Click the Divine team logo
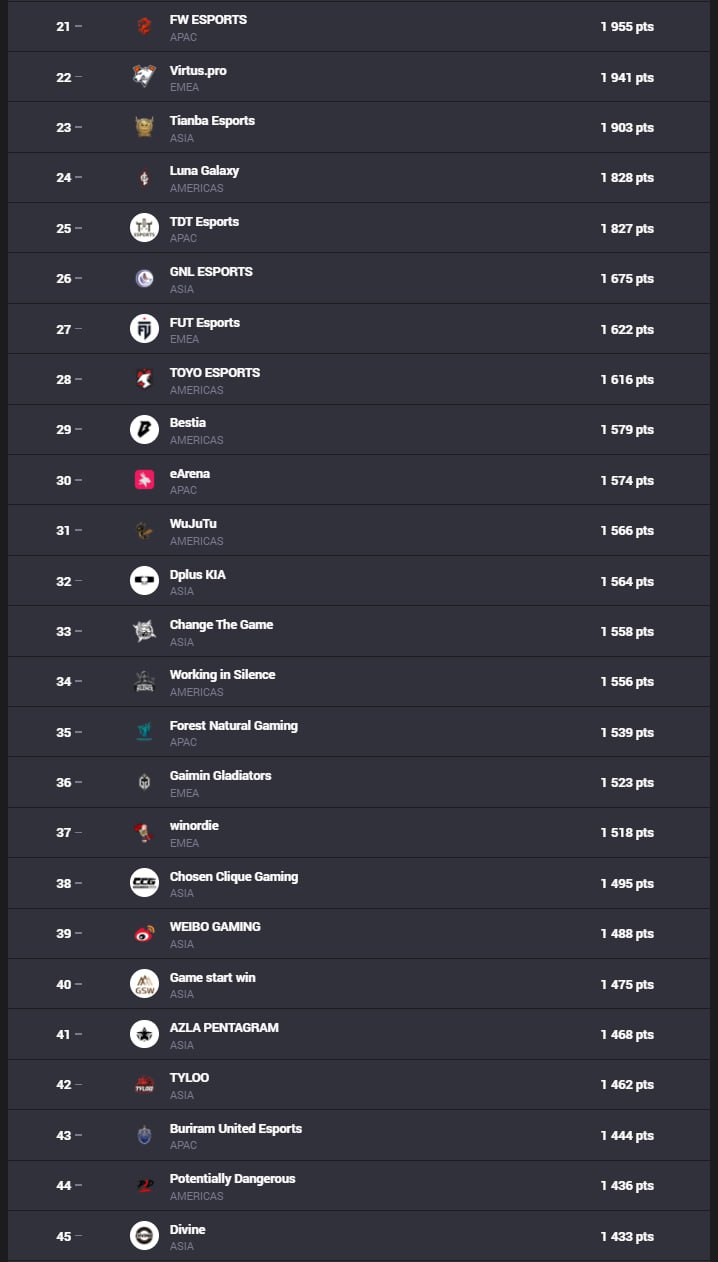The width and height of the screenshot is (718, 1262). coord(144,1236)
